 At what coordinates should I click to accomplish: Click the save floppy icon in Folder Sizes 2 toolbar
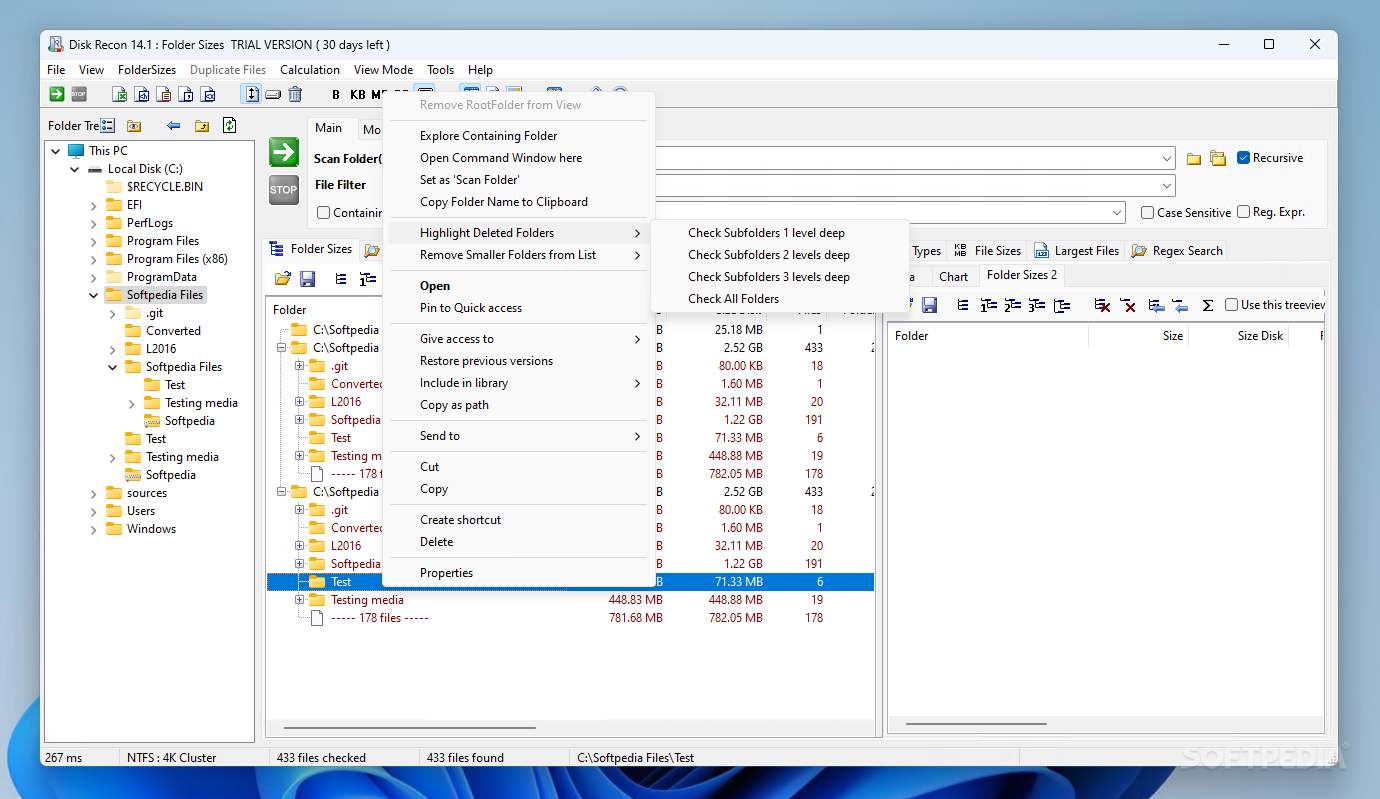[930, 305]
